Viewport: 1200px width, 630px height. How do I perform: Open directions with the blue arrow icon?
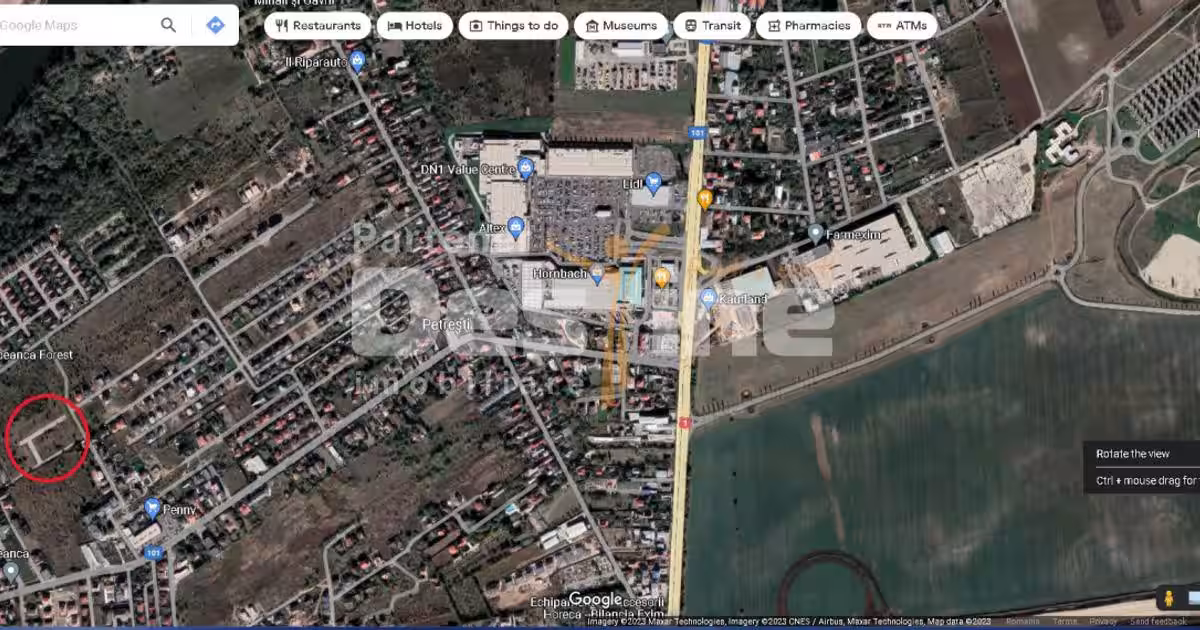coord(215,25)
